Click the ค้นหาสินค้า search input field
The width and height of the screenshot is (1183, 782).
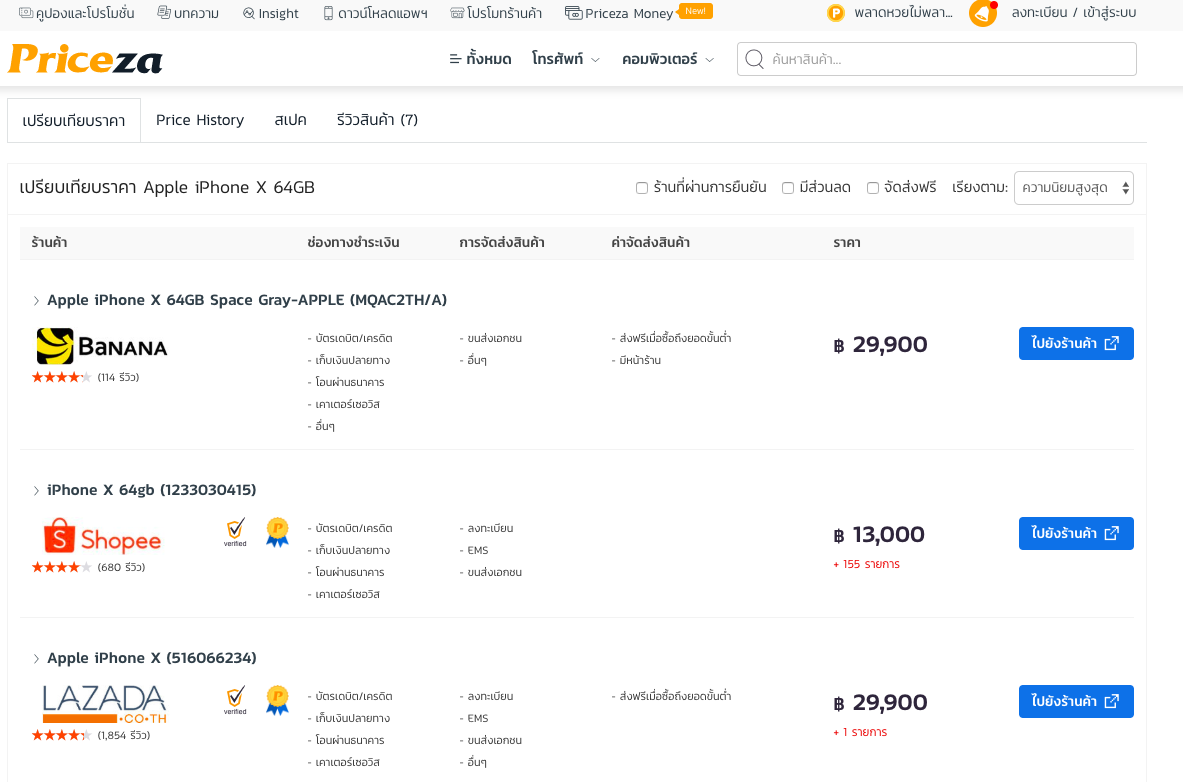[936, 59]
